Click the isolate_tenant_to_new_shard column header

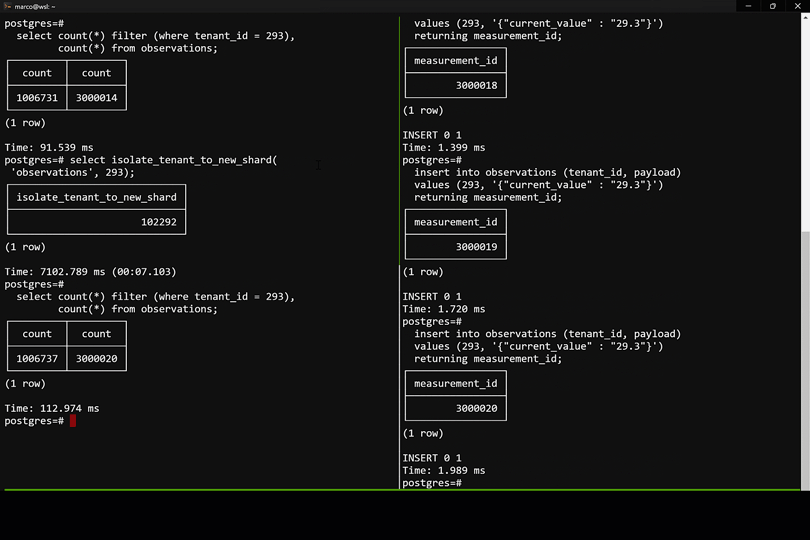(x=97, y=197)
